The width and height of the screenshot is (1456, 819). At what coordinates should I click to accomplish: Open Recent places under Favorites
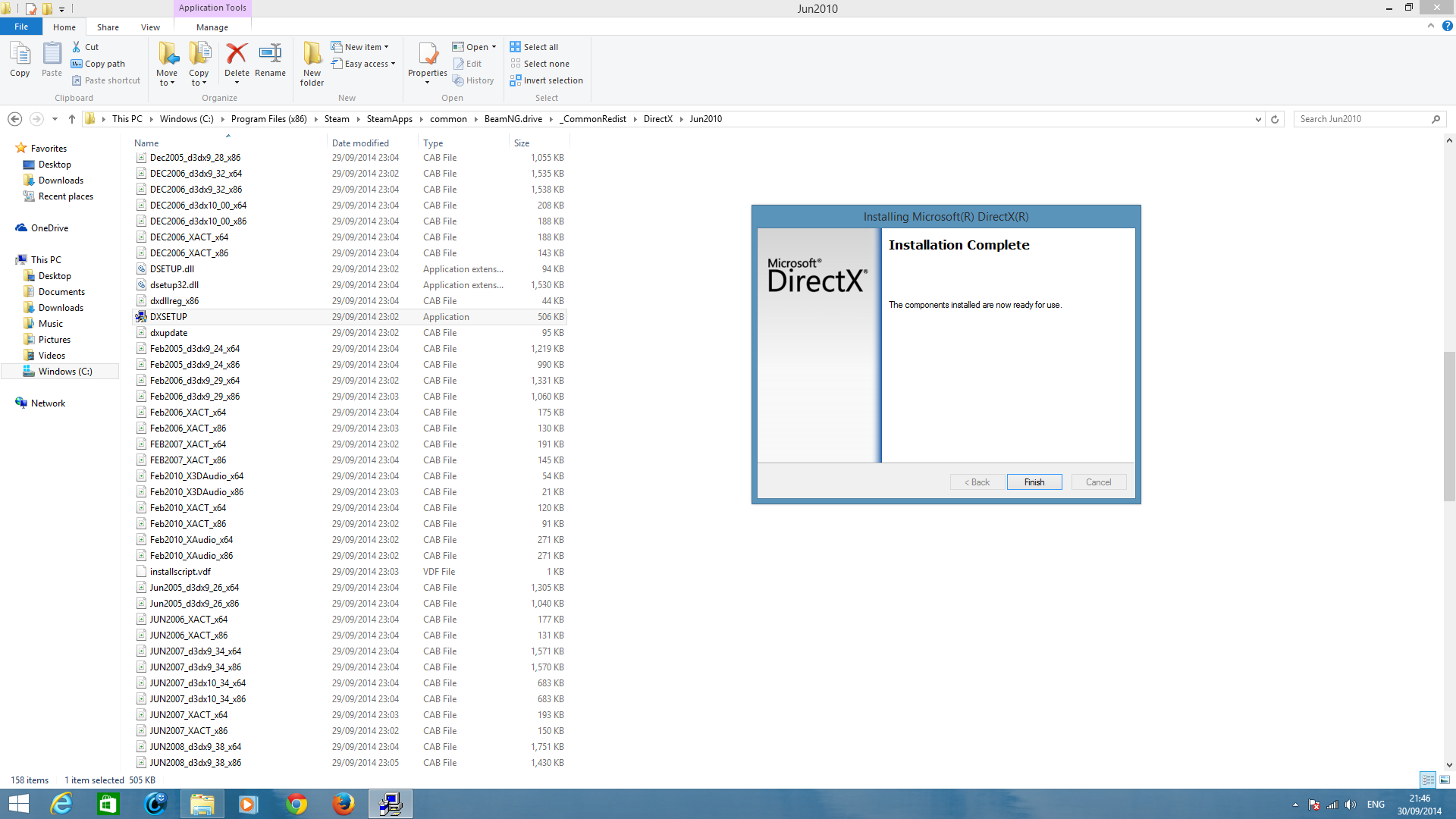66,196
